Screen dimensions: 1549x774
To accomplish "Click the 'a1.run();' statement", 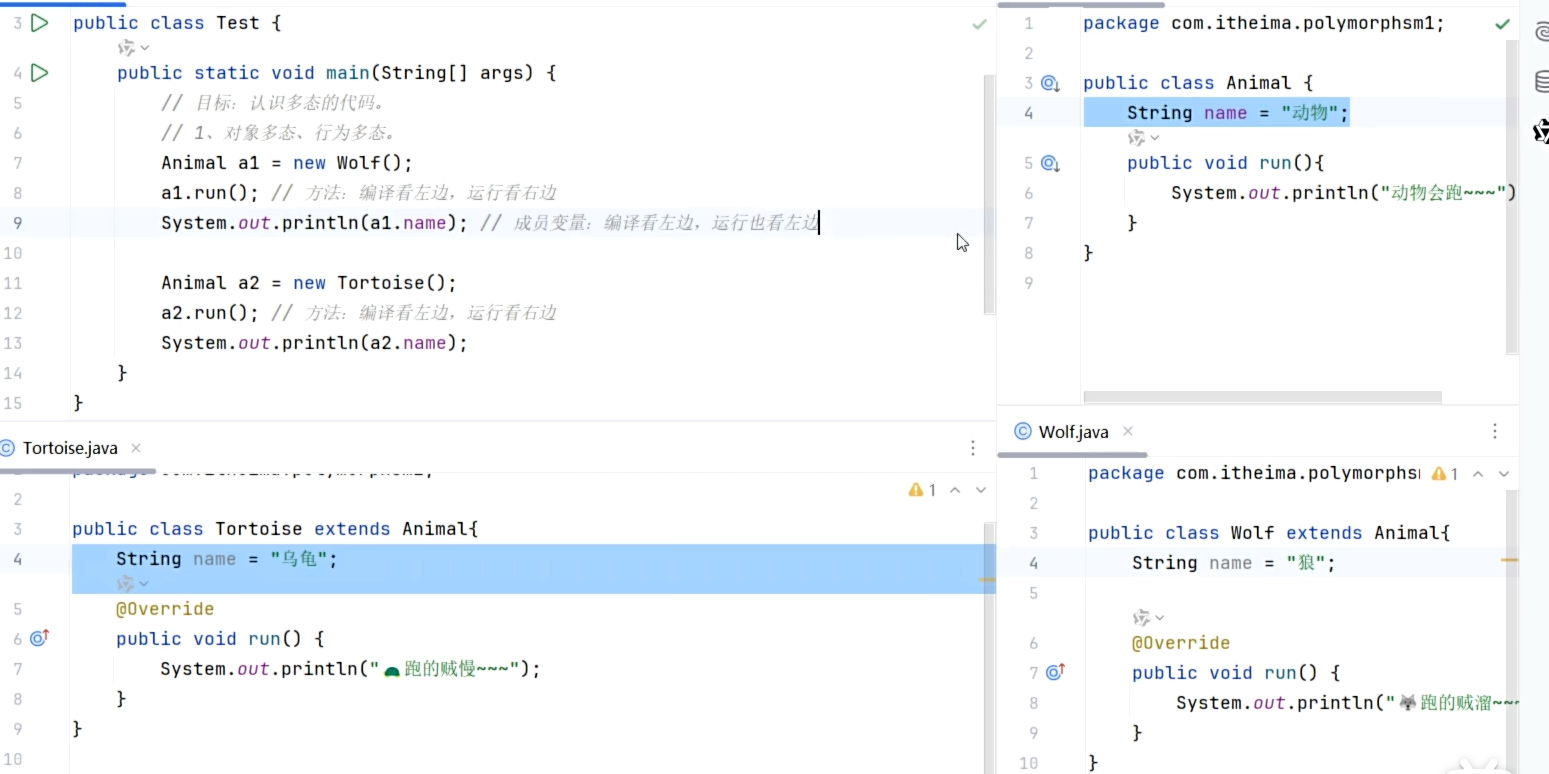I will [x=210, y=193].
